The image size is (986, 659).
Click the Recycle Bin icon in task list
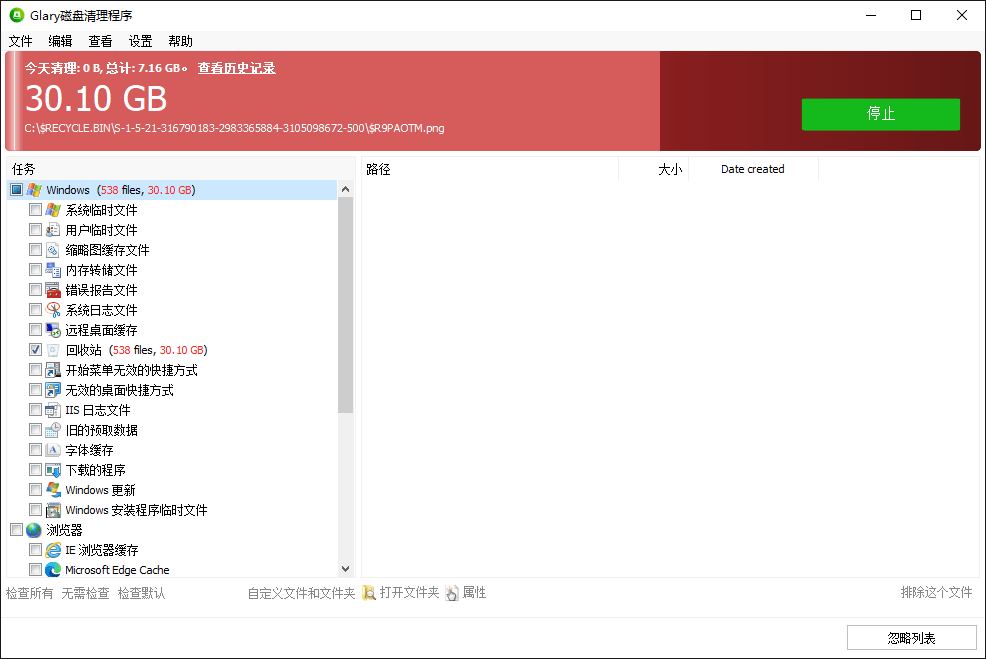click(x=53, y=350)
